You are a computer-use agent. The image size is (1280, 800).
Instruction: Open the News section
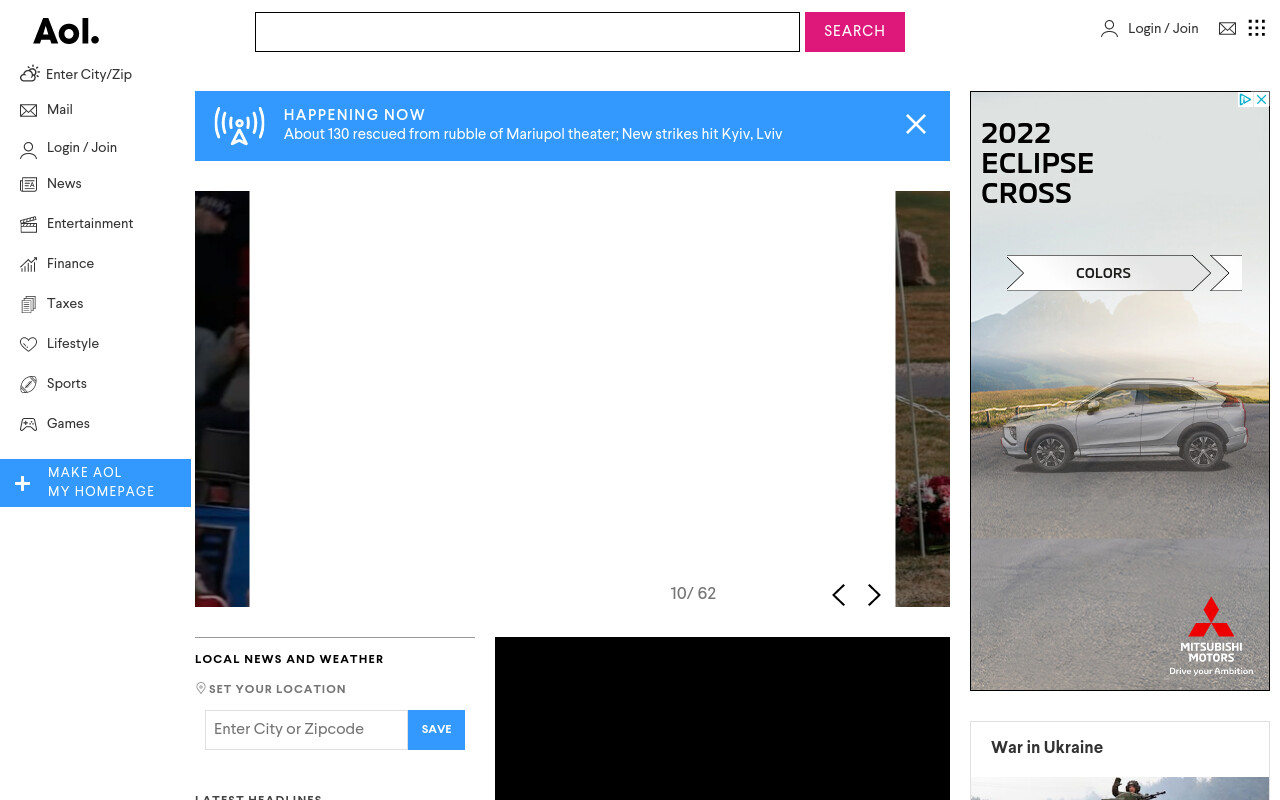(64, 184)
